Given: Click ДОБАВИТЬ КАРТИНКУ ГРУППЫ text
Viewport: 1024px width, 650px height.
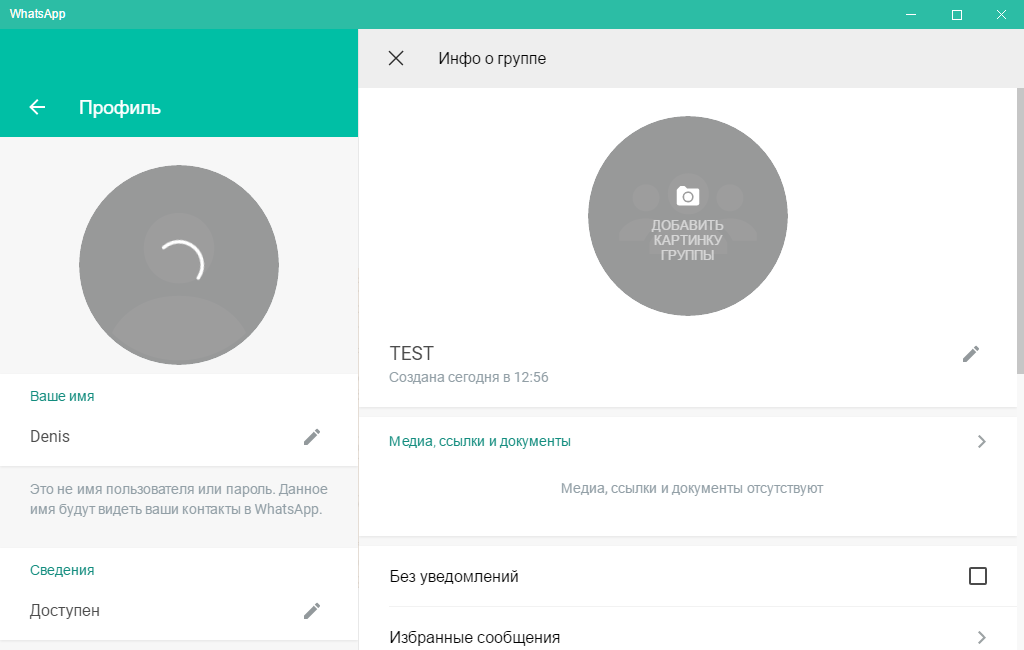Looking at the screenshot, I should click(687, 241).
